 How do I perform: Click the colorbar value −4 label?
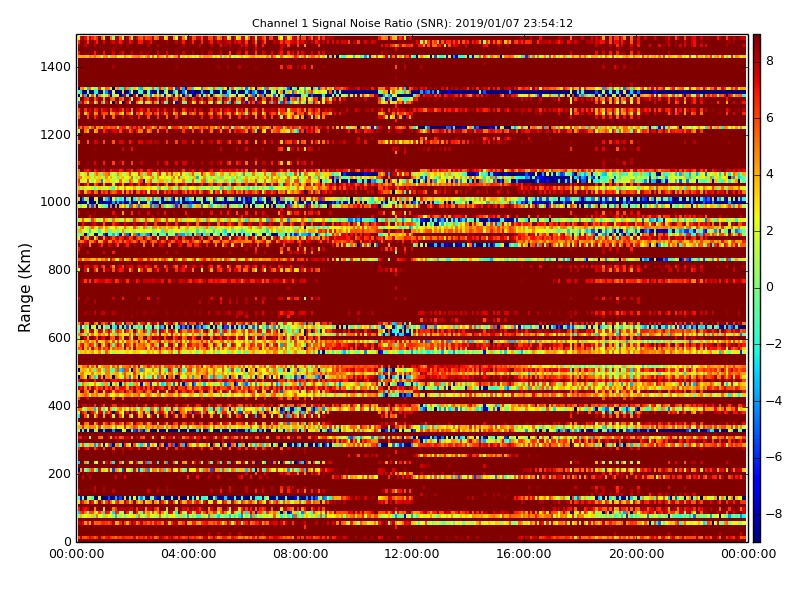coord(774,401)
